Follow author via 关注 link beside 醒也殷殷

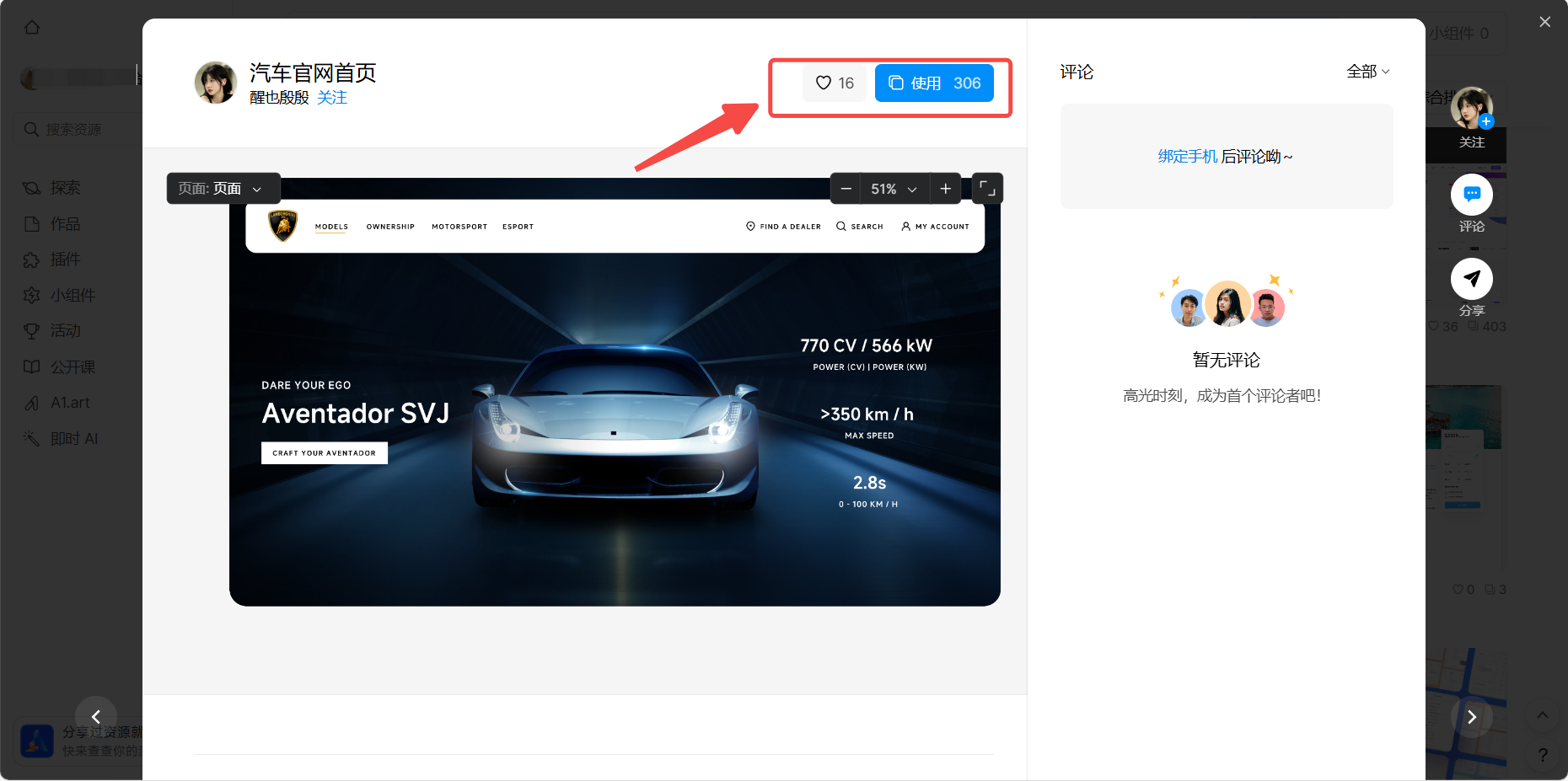[332, 98]
